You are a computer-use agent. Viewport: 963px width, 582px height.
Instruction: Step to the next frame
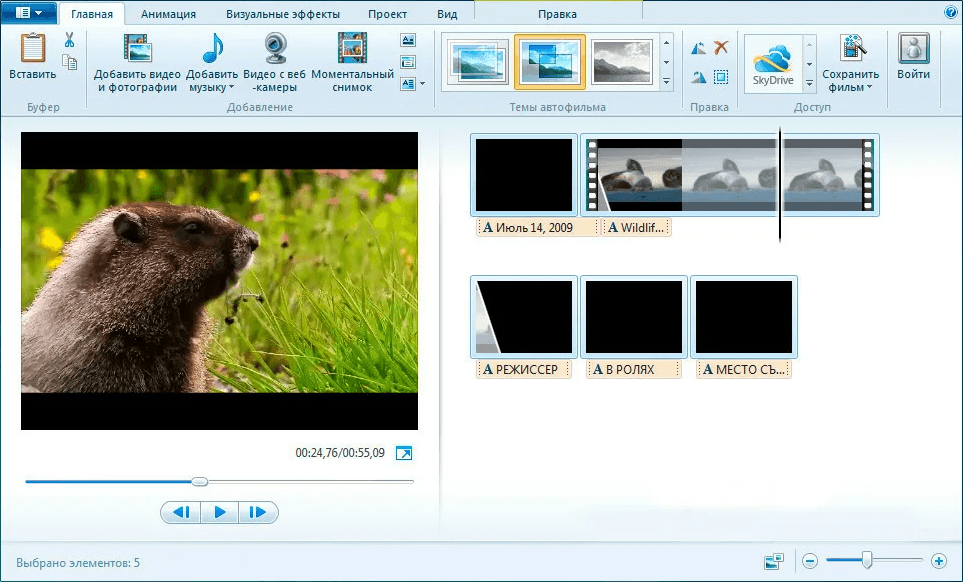(258, 512)
